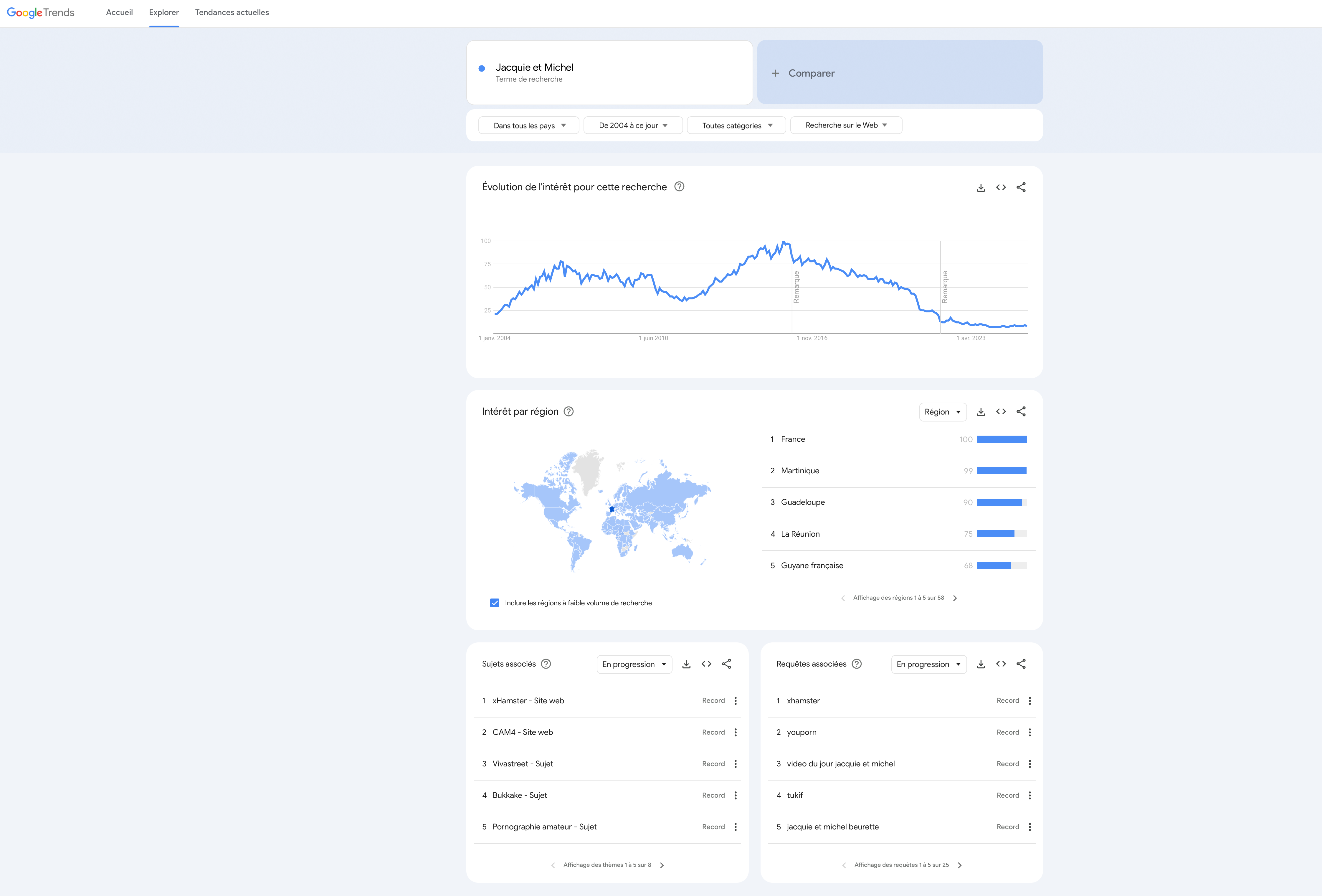
Task: Open three-dot menu for xHamster topic
Action: 736,701
